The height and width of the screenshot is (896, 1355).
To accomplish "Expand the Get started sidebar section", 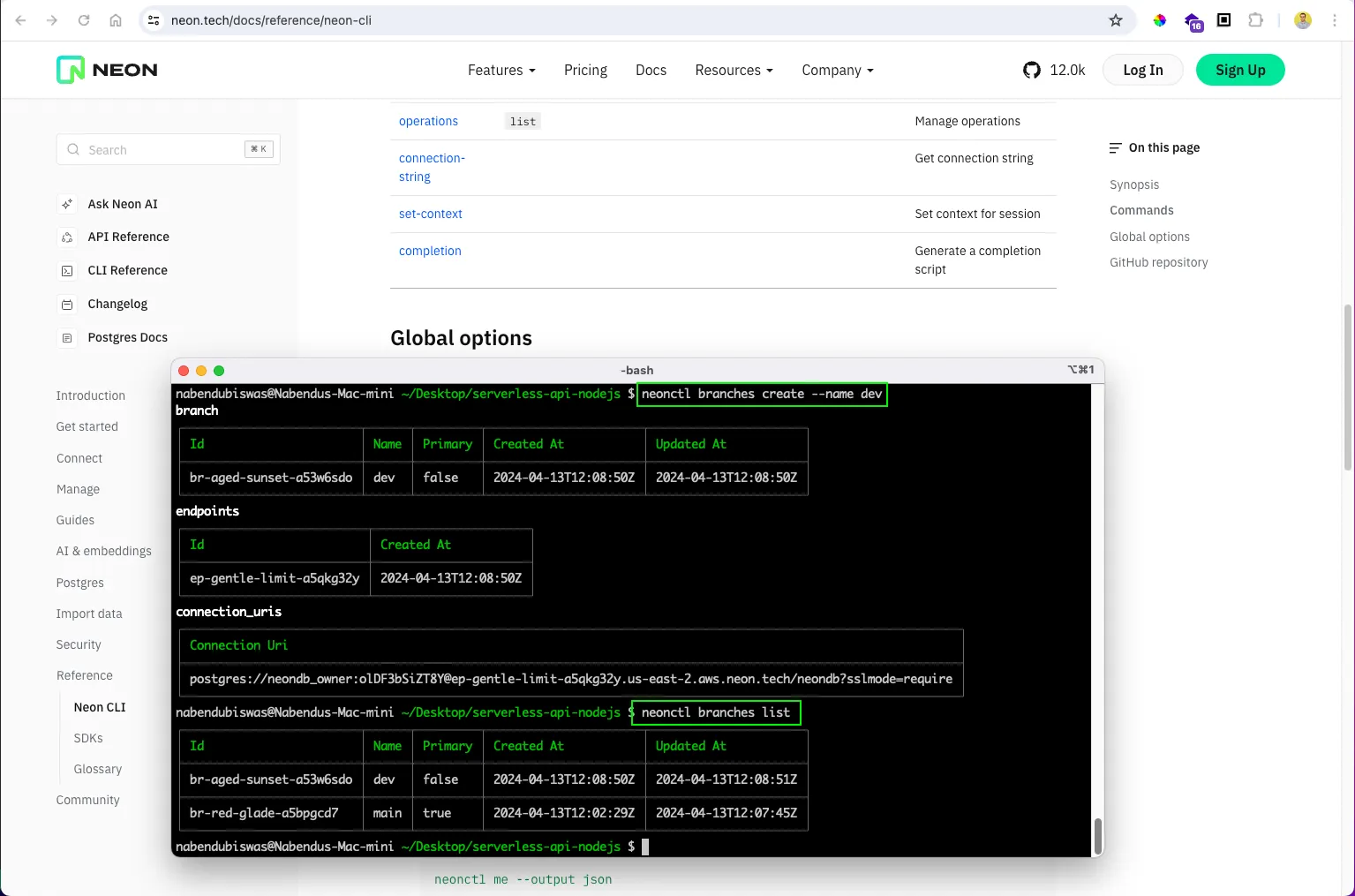I will [87, 426].
